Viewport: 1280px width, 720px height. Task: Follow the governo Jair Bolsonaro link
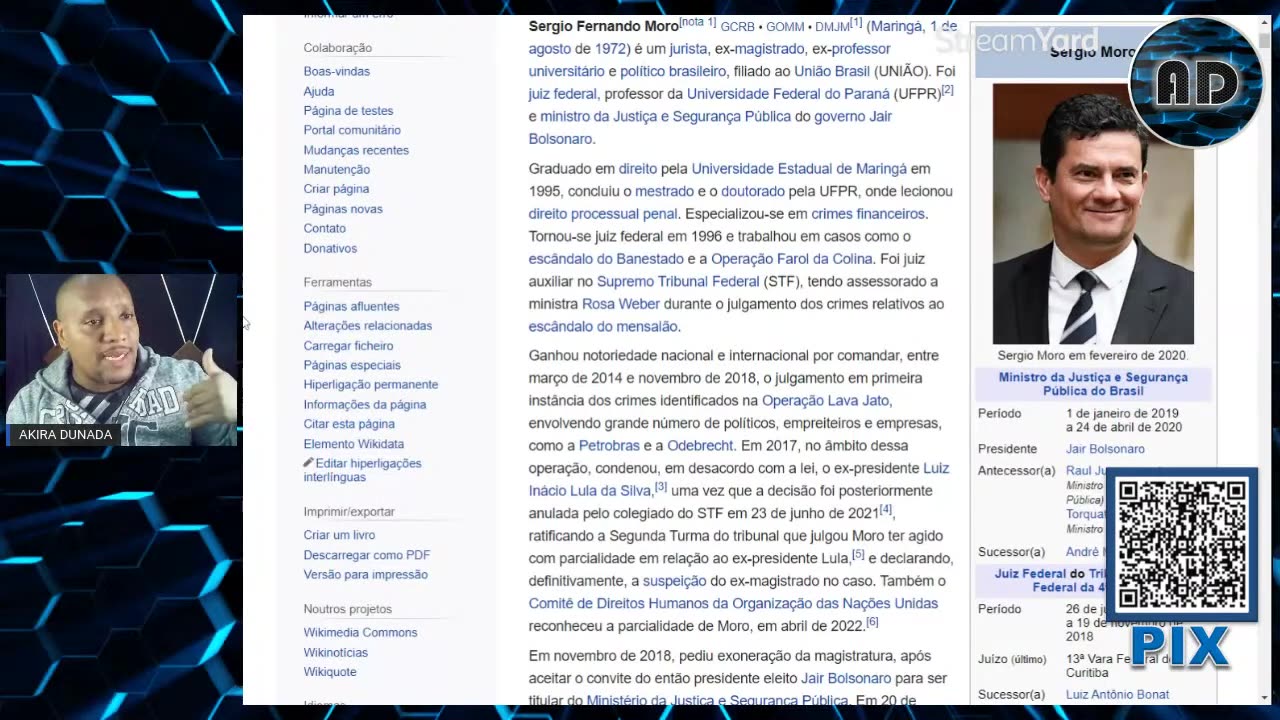(710, 128)
